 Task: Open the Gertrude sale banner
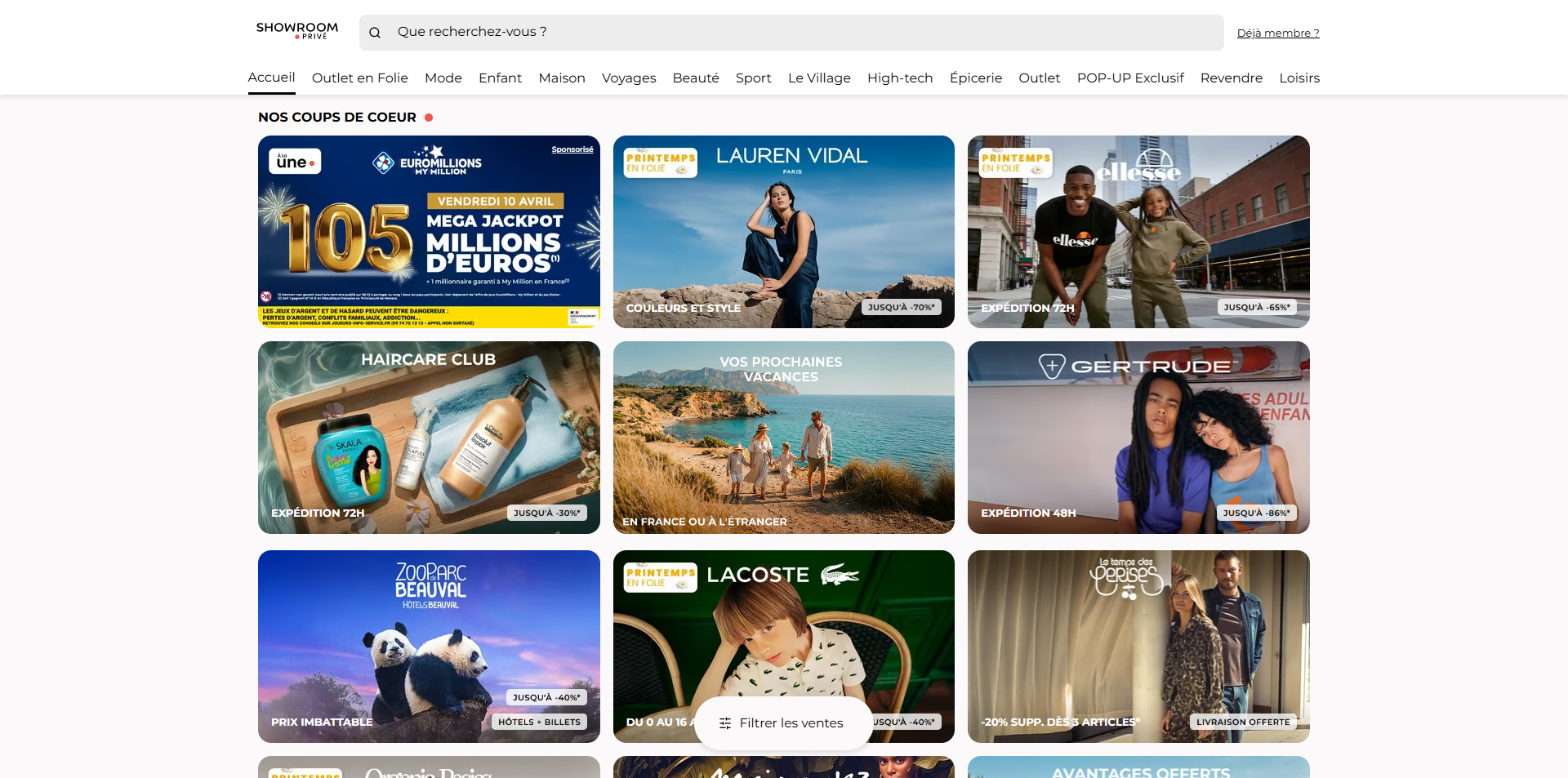pos(1138,438)
